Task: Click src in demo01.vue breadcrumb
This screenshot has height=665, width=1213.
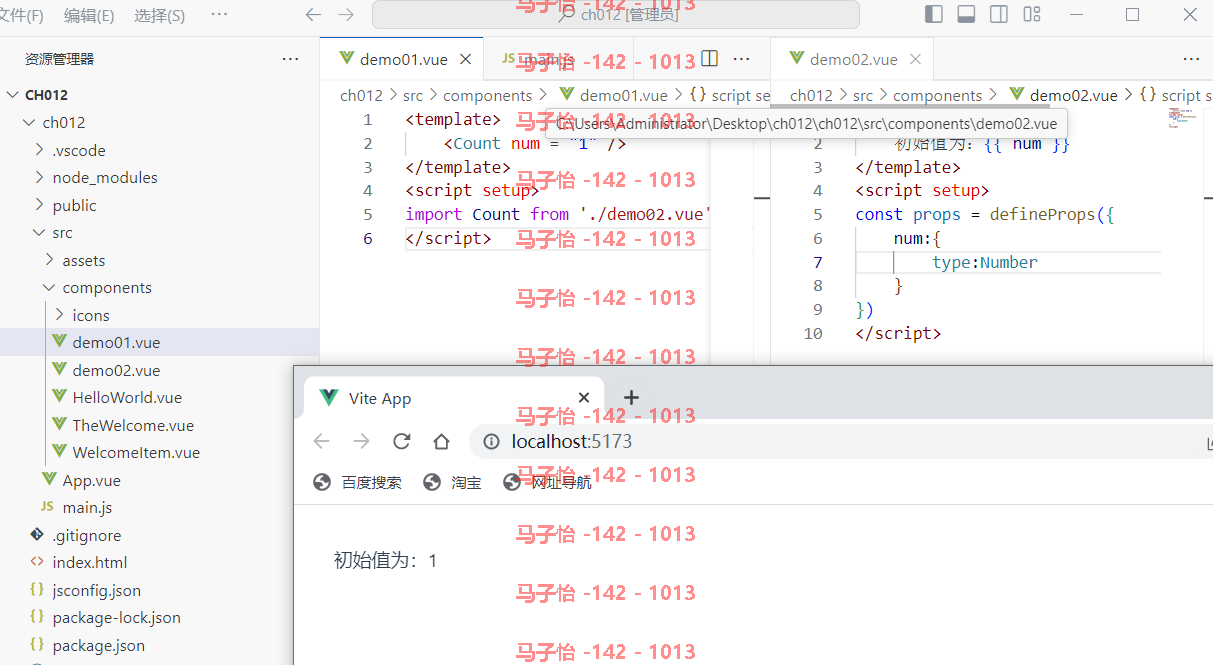Action: pyautogui.click(x=413, y=95)
